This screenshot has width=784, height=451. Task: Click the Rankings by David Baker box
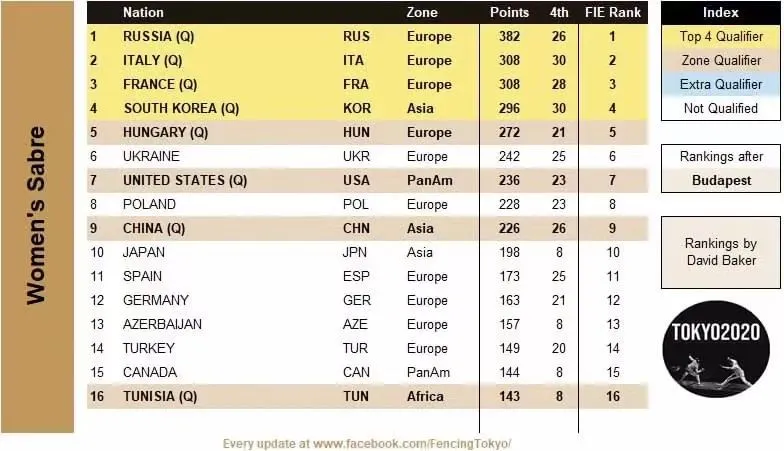tap(720, 252)
